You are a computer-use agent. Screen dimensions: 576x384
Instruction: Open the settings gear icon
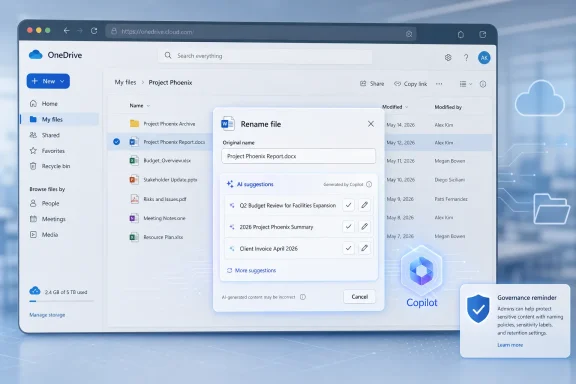click(x=448, y=57)
